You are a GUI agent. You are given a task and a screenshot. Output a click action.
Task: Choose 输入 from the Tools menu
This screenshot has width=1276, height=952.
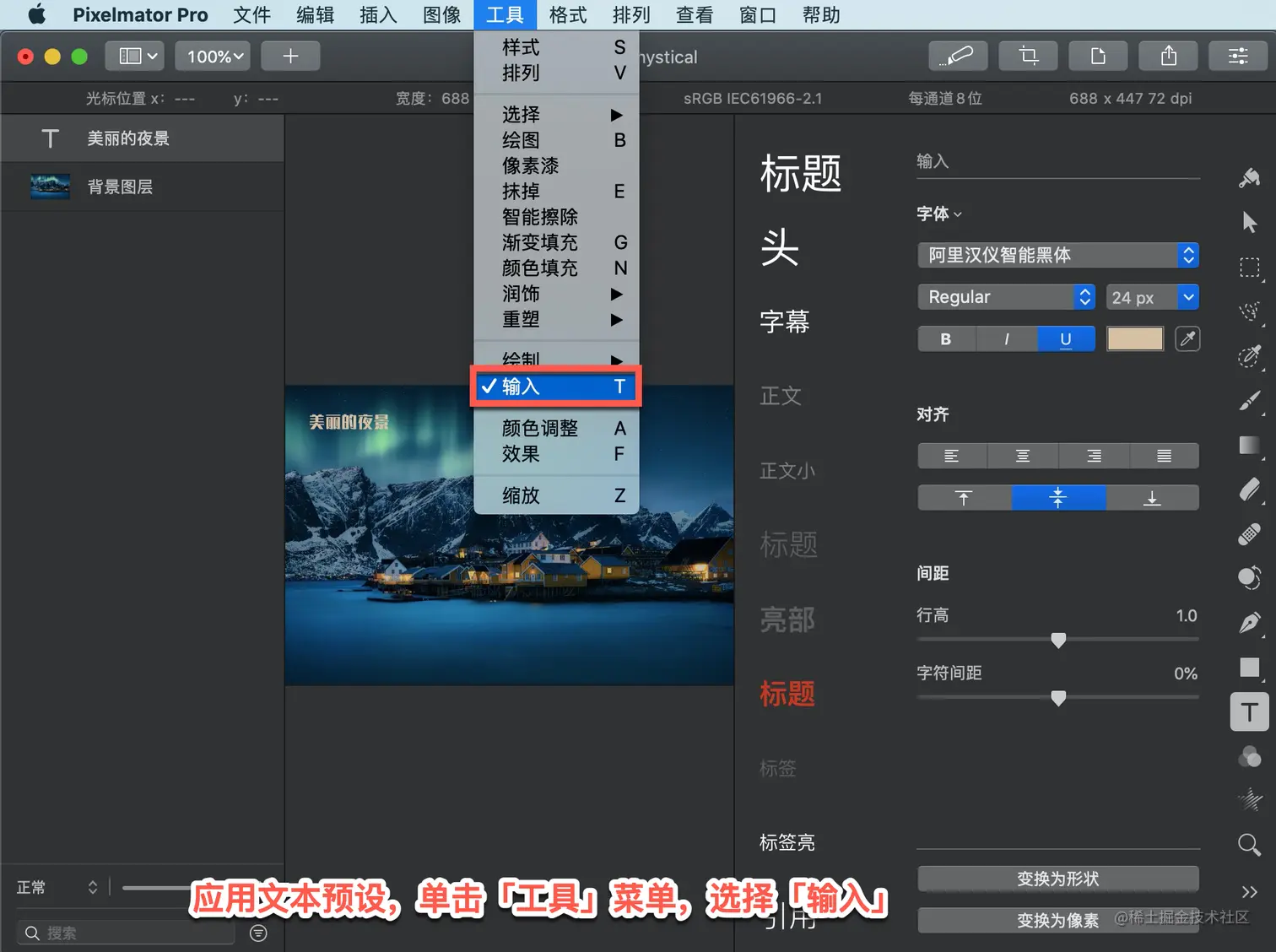click(557, 387)
